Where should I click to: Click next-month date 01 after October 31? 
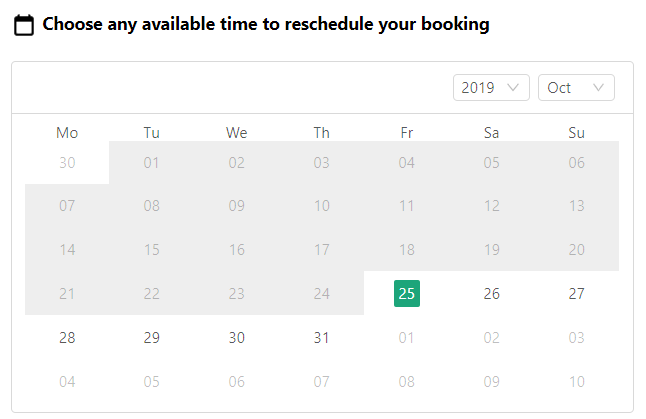click(406, 338)
